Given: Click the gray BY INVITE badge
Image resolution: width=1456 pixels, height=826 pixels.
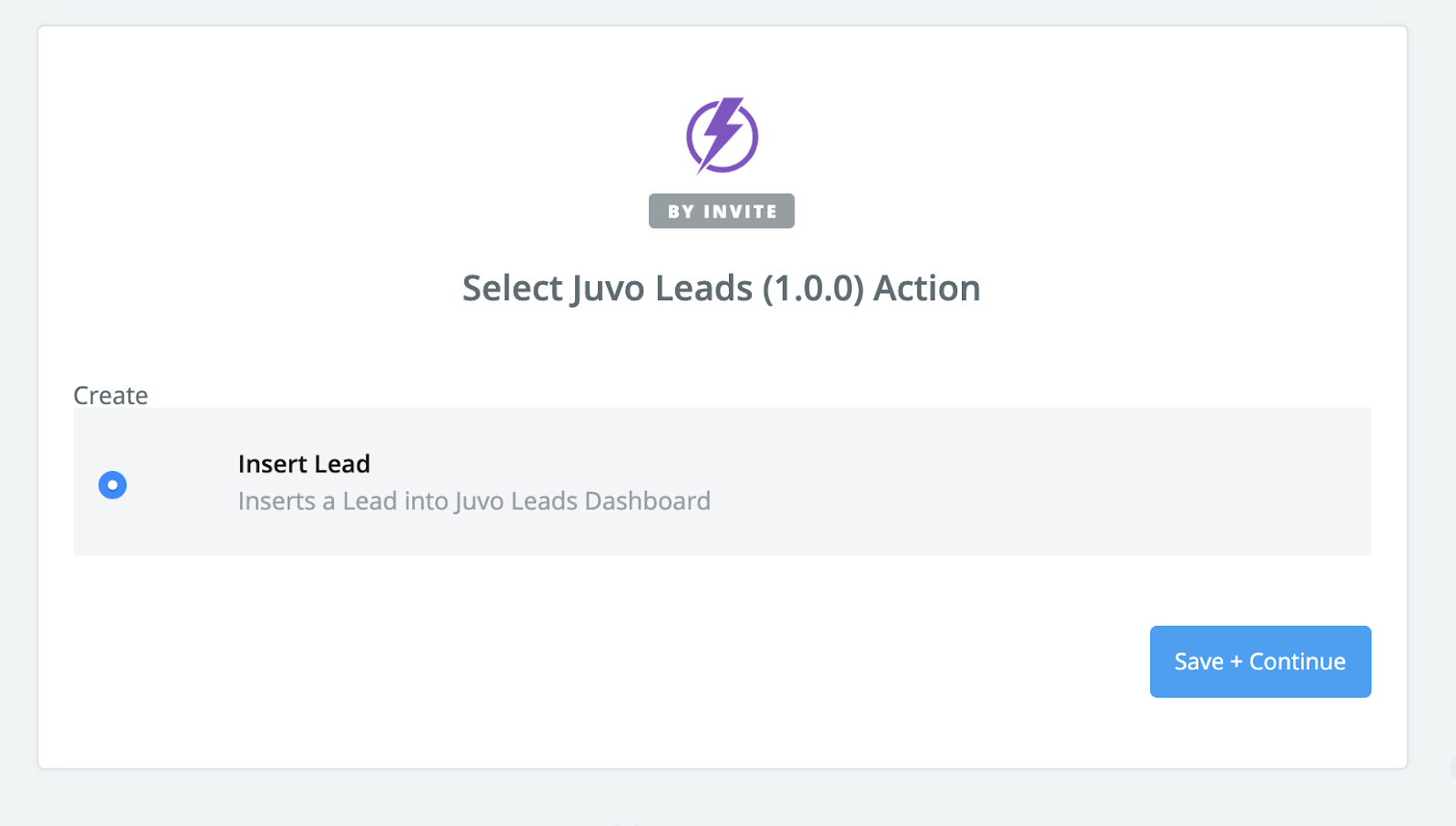Looking at the screenshot, I should click(722, 211).
